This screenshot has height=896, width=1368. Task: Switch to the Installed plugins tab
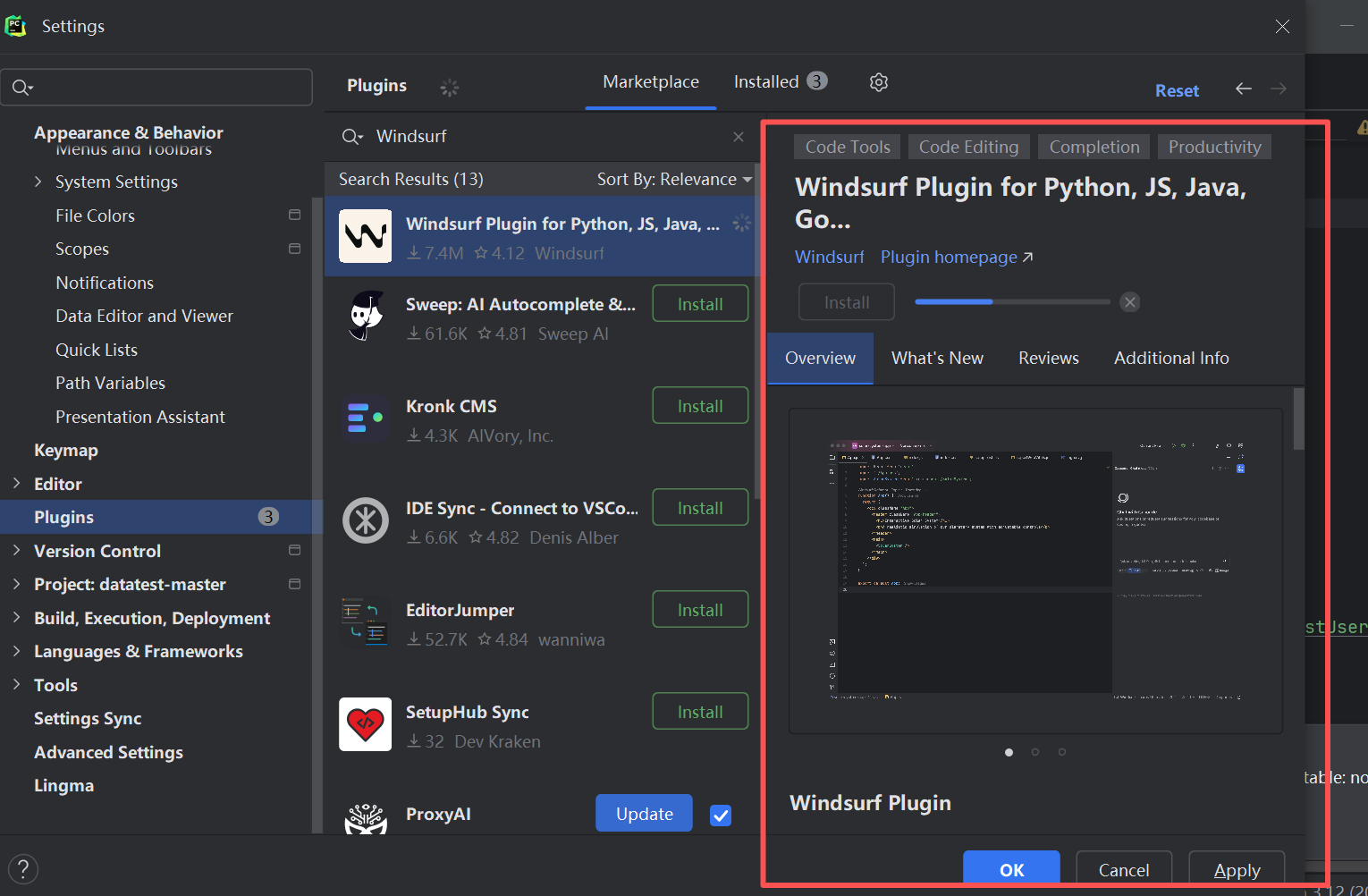781,81
